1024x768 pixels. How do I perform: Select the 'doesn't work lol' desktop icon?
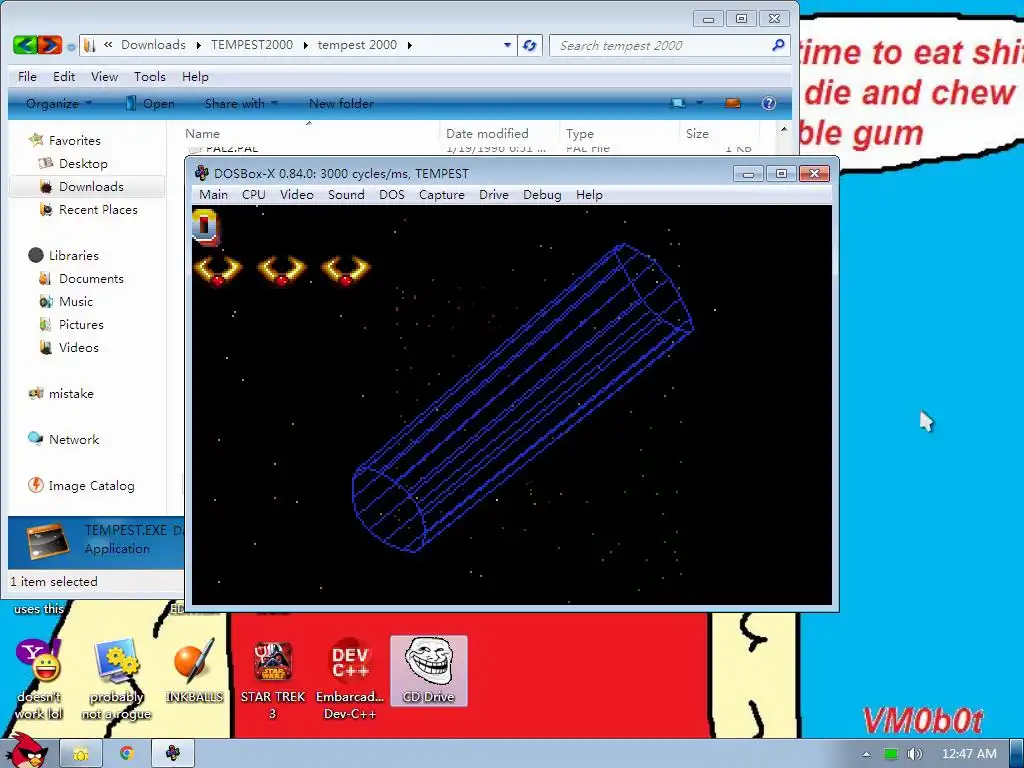click(x=39, y=679)
